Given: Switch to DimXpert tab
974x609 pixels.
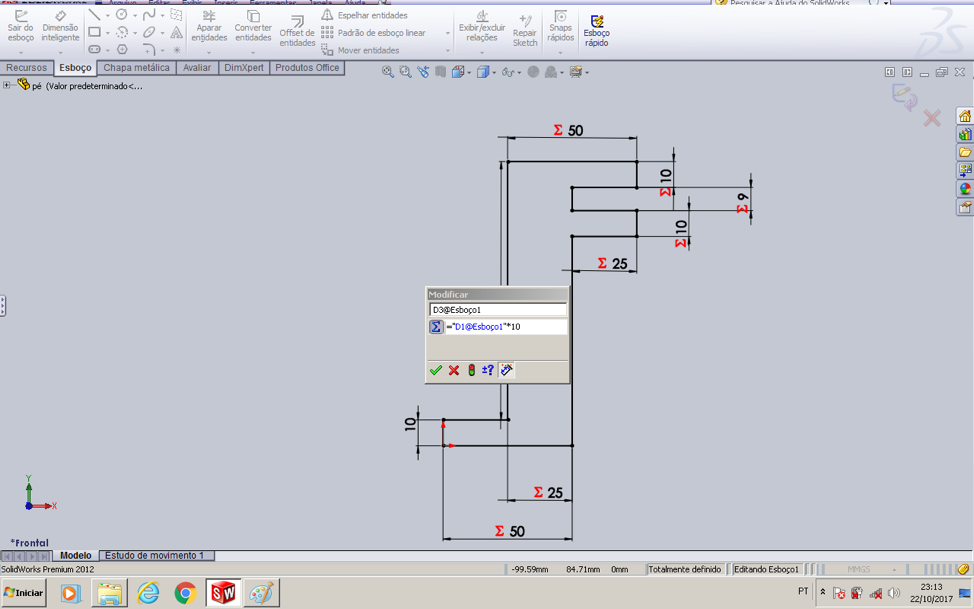Looking at the screenshot, I should coord(244,68).
